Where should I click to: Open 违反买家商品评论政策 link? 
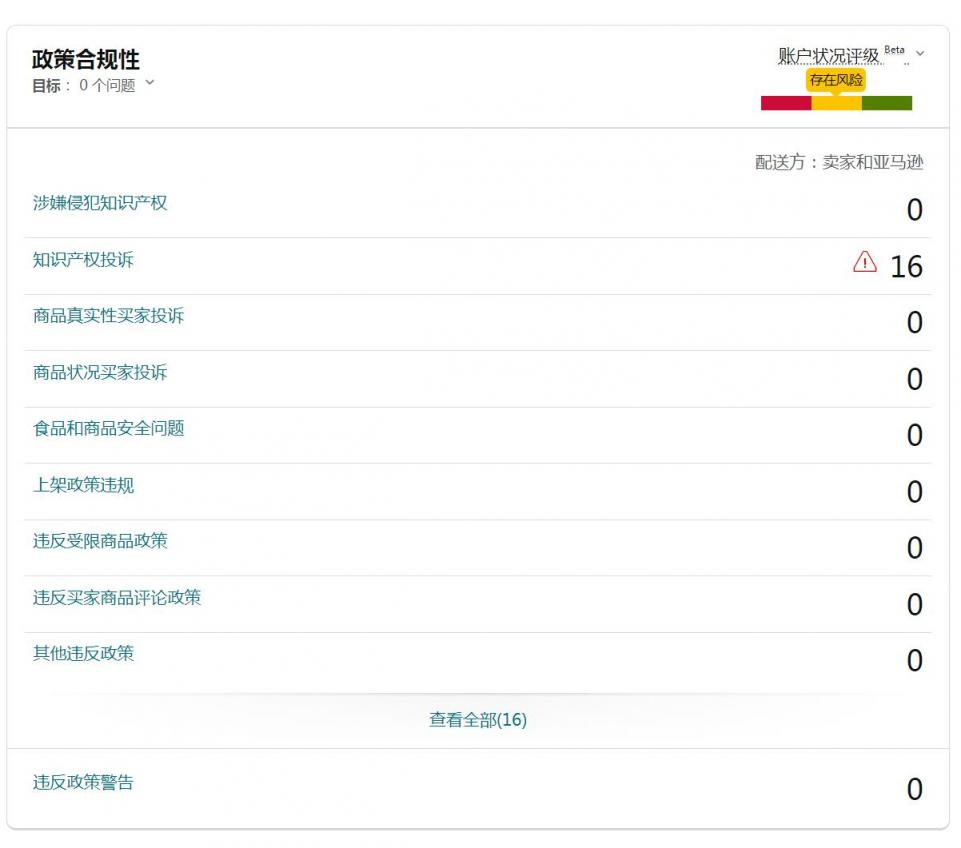116,597
